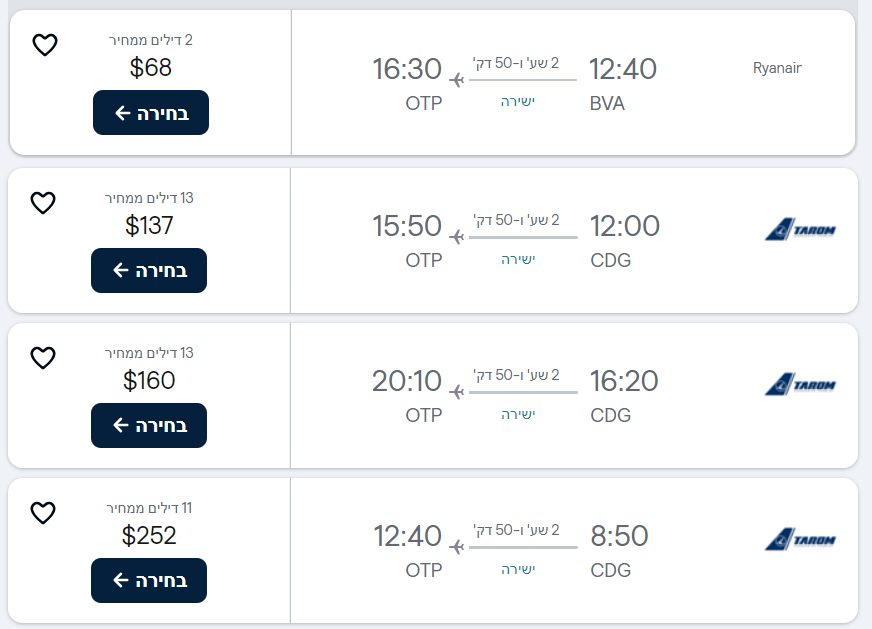The width and height of the screenshot is (872, 629).
Task: Favorite the $68 Ryanair flight with heart
Action: [45, 45]
